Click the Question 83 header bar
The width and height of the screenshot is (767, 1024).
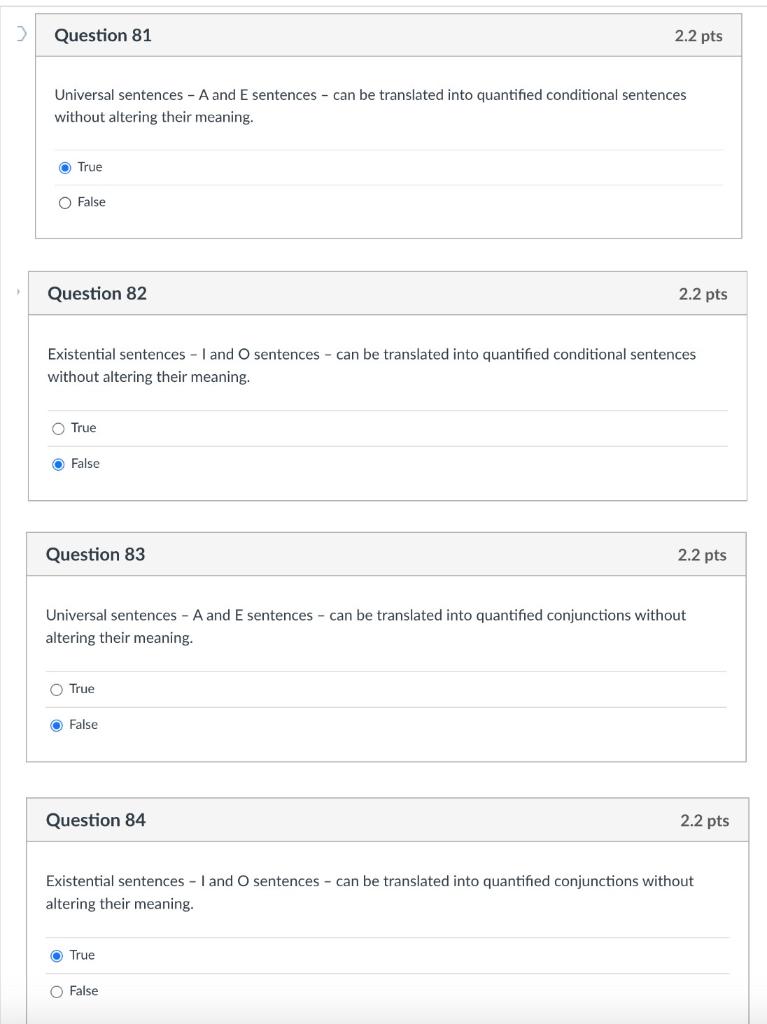click(x=390, y=554)
